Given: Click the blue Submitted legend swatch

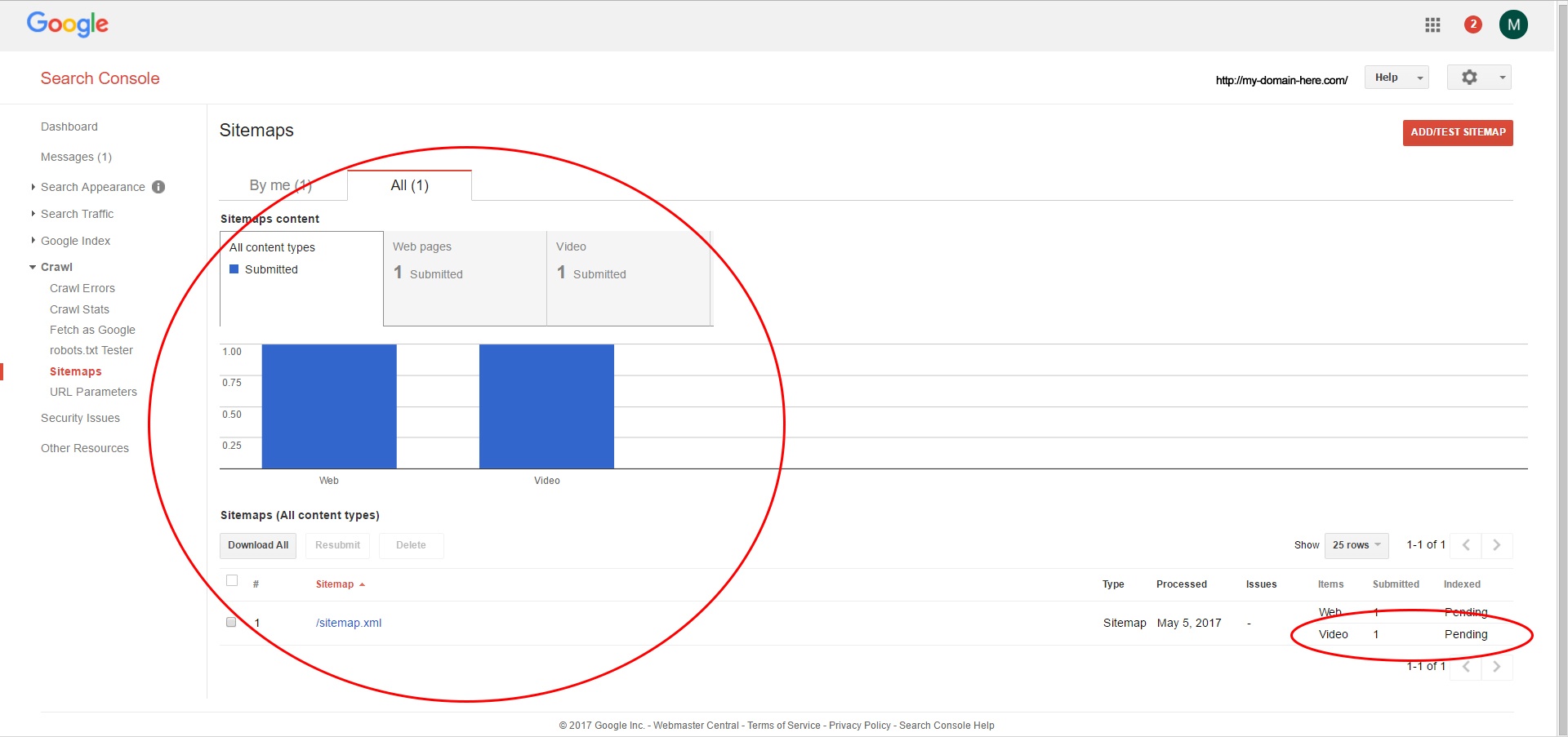Looking at the screenshot, I should [234, 269].
